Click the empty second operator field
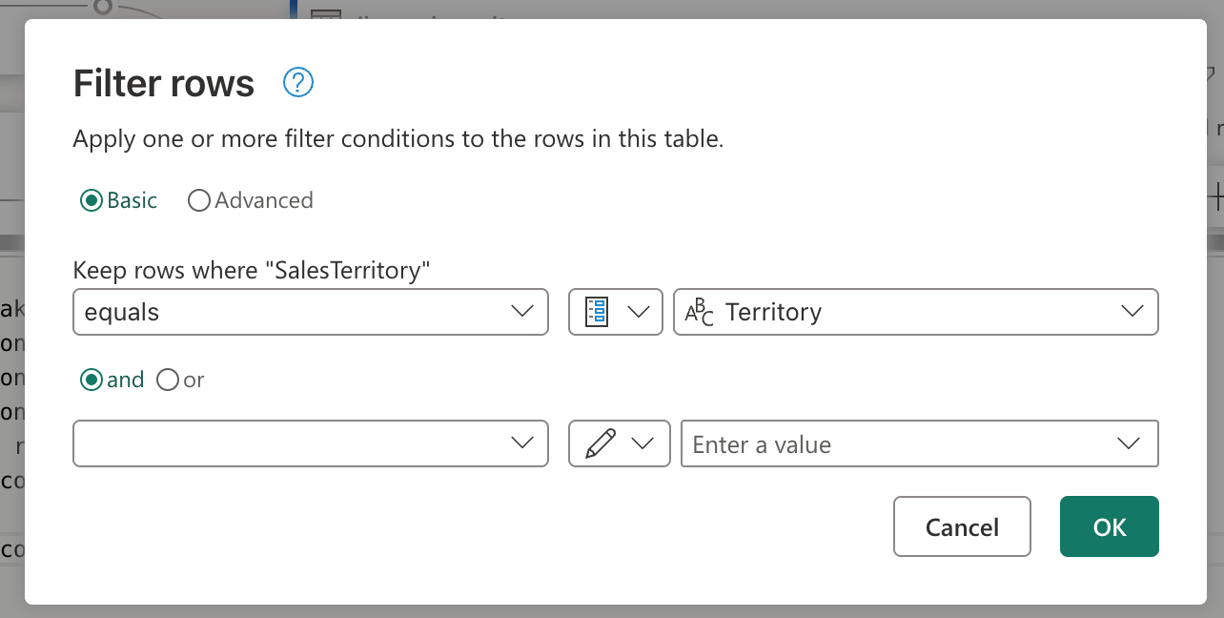 coord(280,443)
